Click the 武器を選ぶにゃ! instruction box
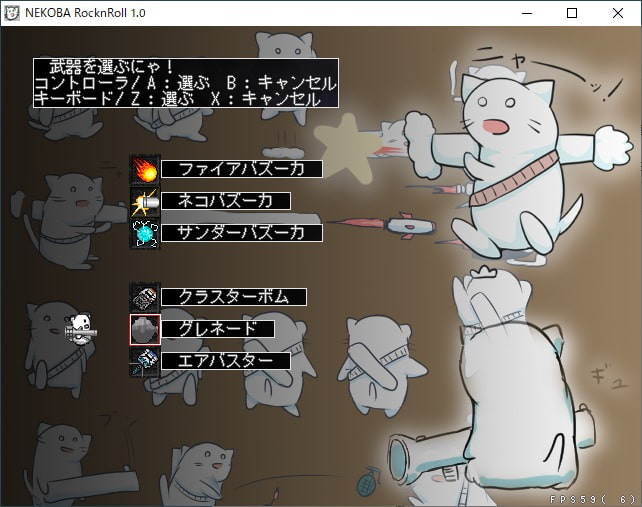The height and width of the screenshot is (507, 642). [x=186, y=83]
